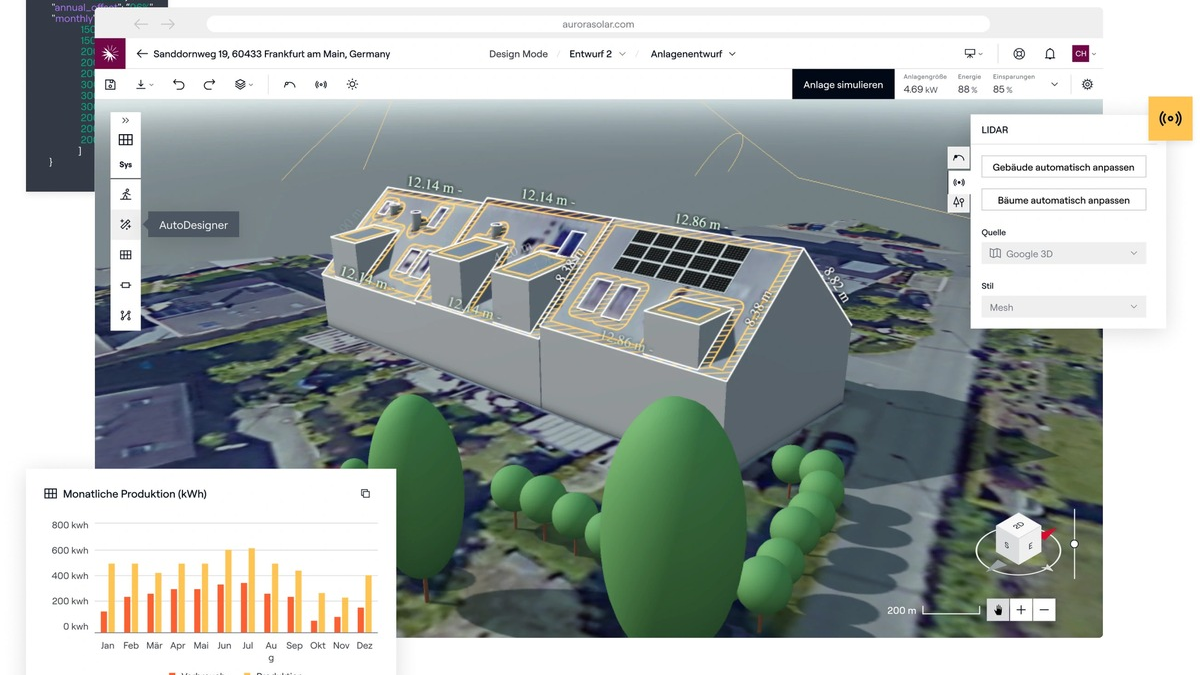Click the Undo arrow in the toolbar
1200x675 pixels.
pyautogui.click(x=179, y=84)
